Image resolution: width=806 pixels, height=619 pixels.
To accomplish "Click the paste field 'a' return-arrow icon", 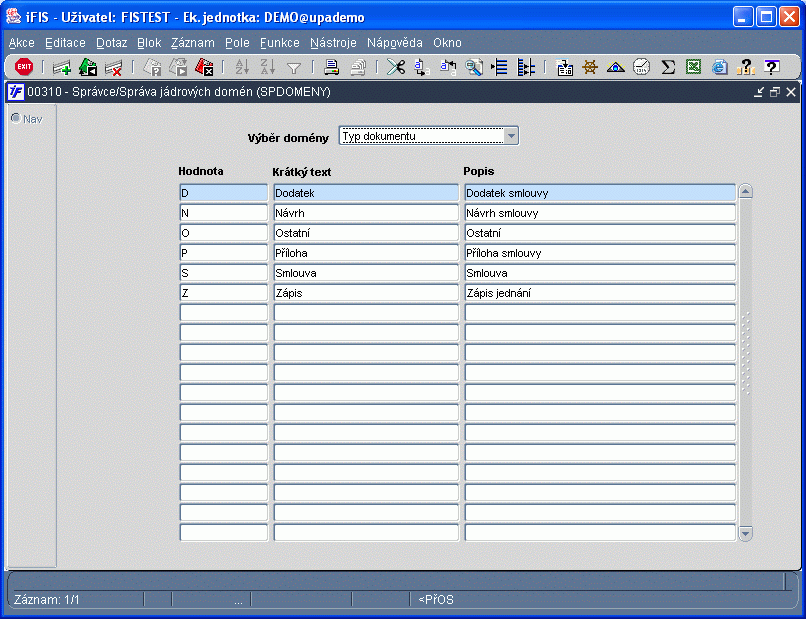I will tap(448, 67).
